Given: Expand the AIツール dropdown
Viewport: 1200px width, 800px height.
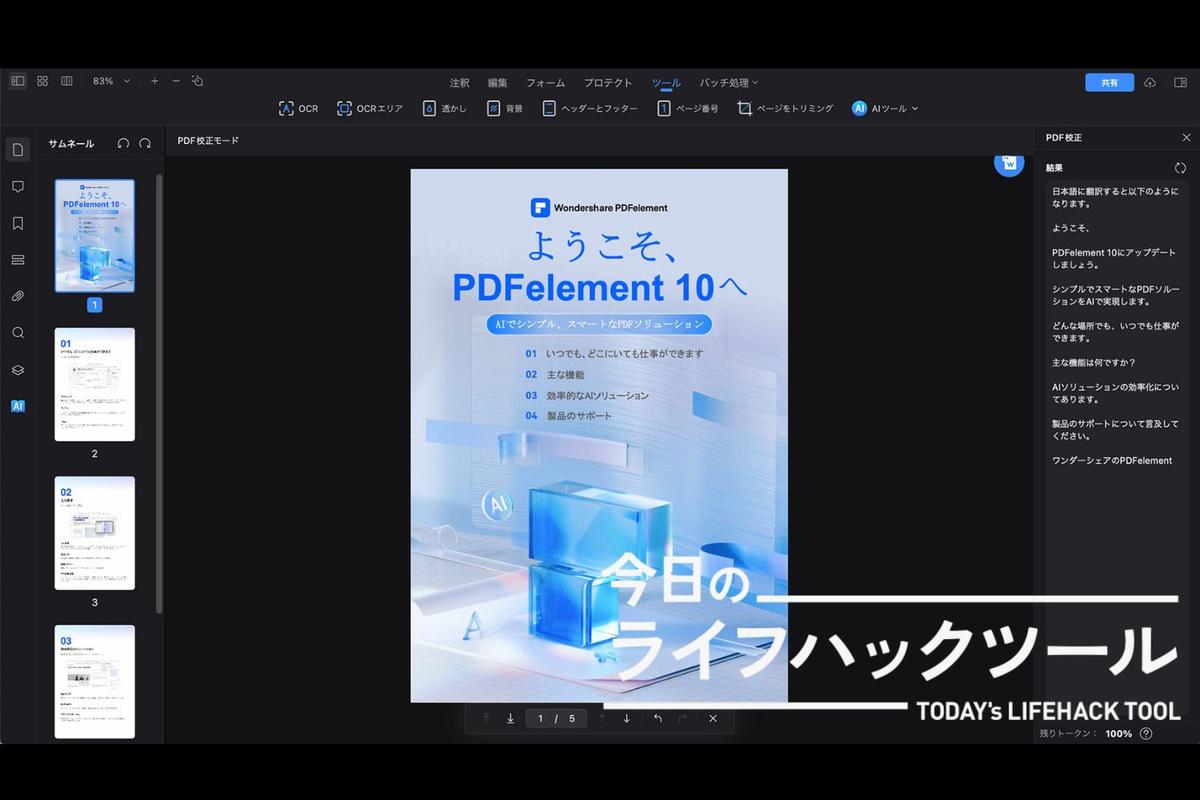Looking at the screenshot, I should pyautogui.click(x=884, y=107).
